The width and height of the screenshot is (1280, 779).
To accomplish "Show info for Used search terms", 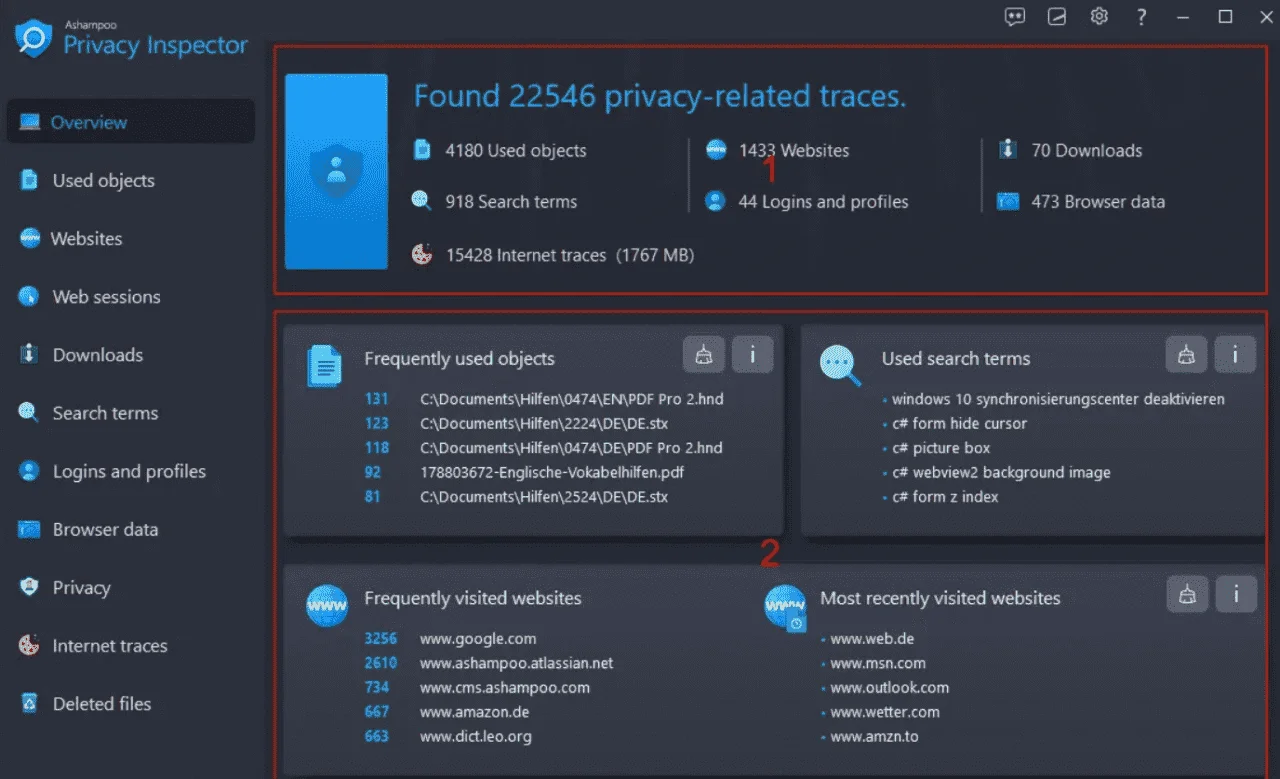I will tap(1235, 354).
